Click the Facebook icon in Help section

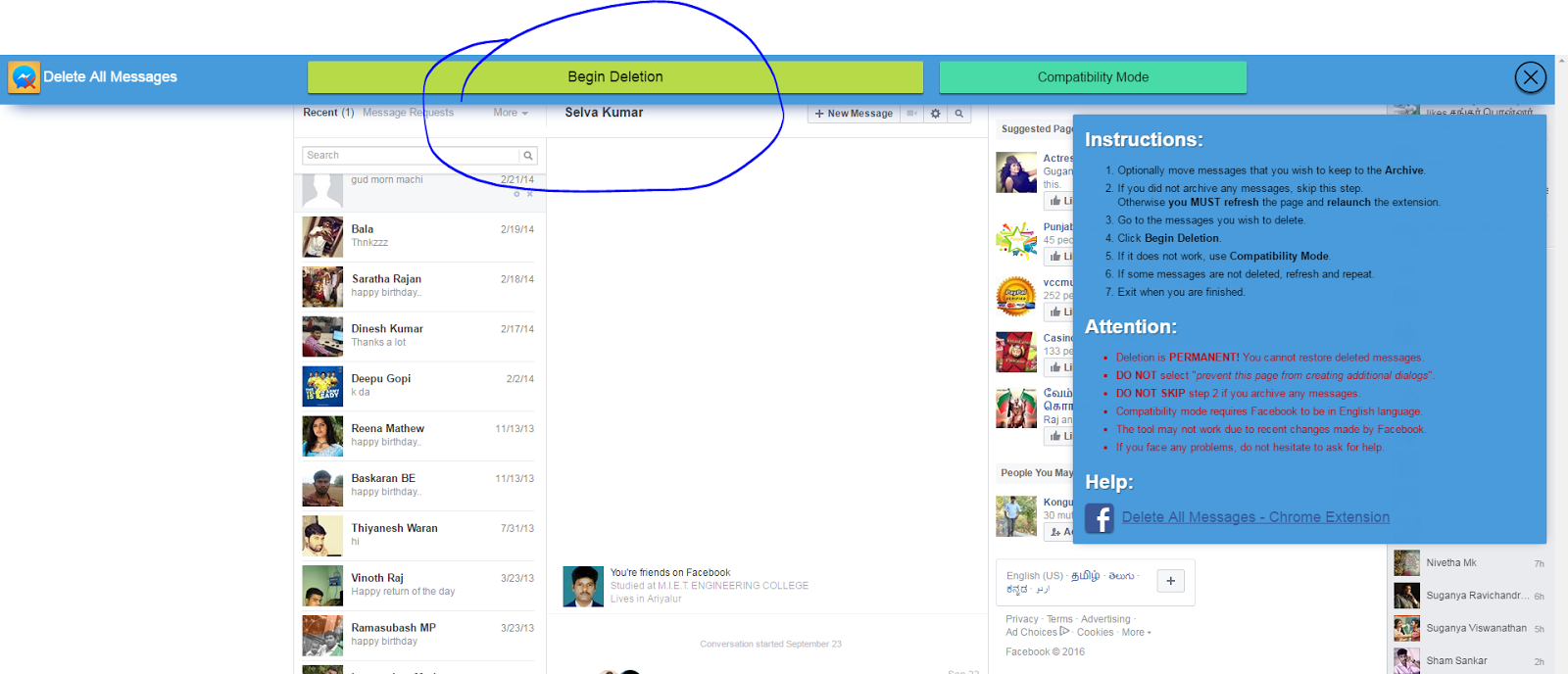(x=1100, y=518)
